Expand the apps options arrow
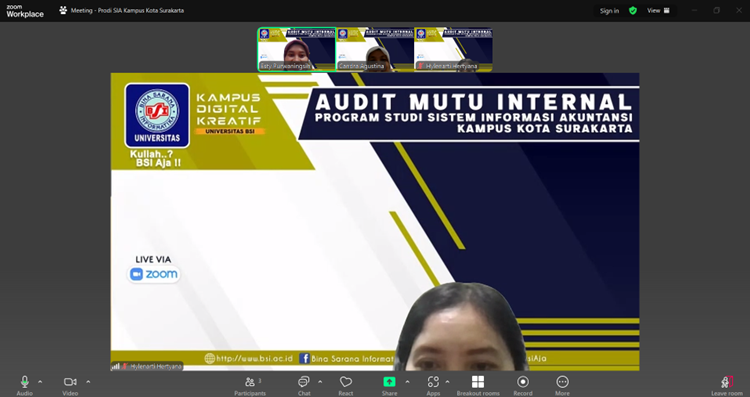 tap(447, 382)
